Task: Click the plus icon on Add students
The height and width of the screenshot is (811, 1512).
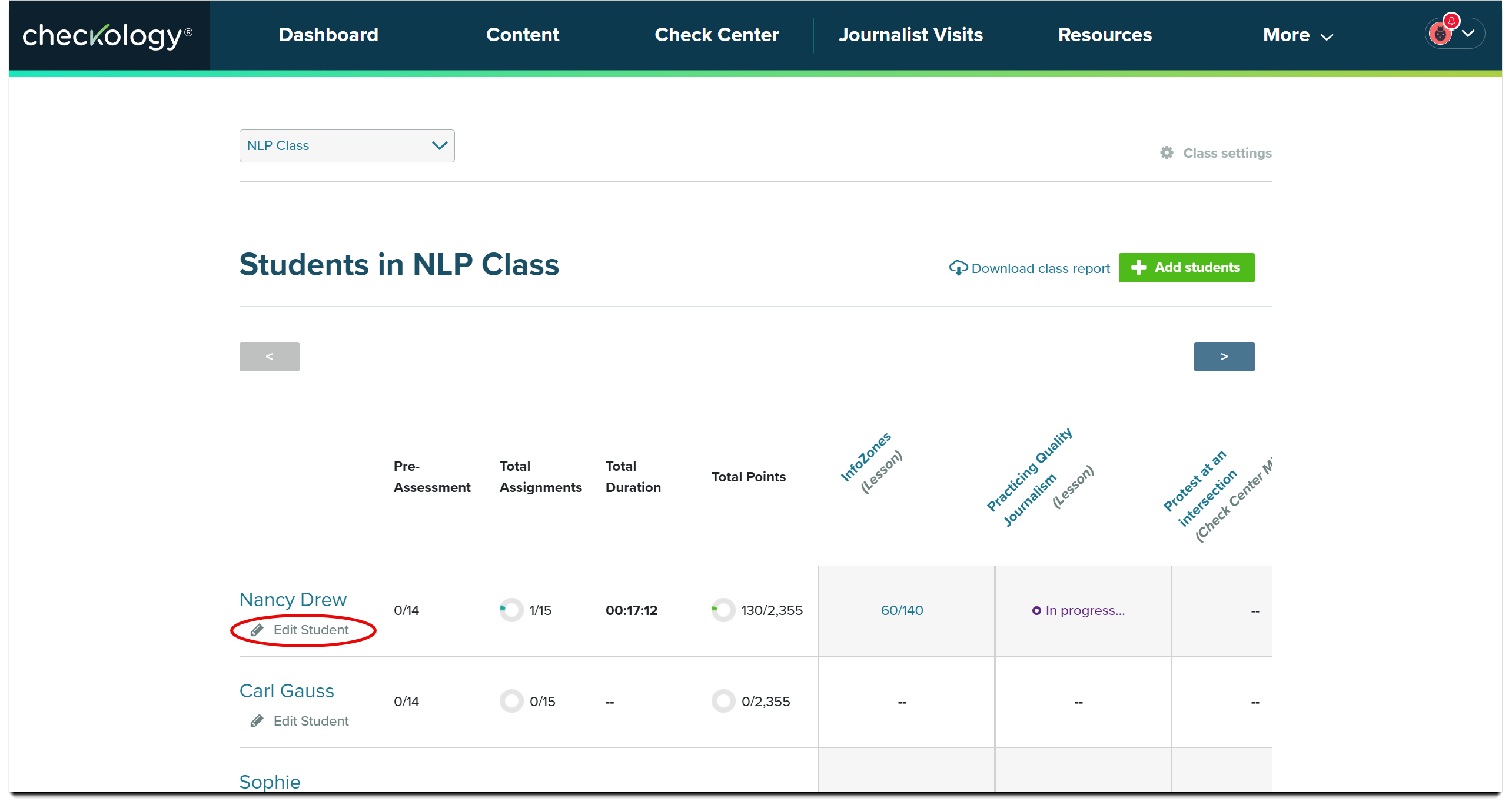Action: tap(1138, 268)
